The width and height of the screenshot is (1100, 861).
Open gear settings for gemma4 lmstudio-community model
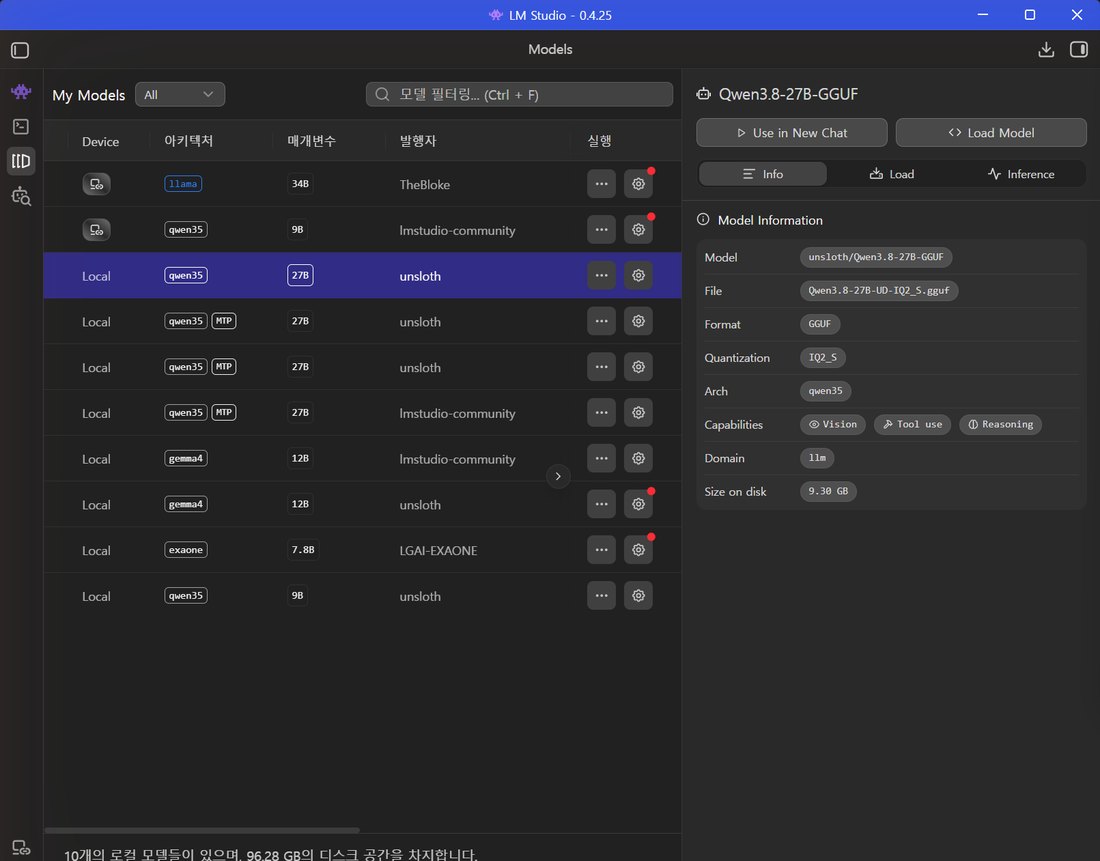pos(638,458)
